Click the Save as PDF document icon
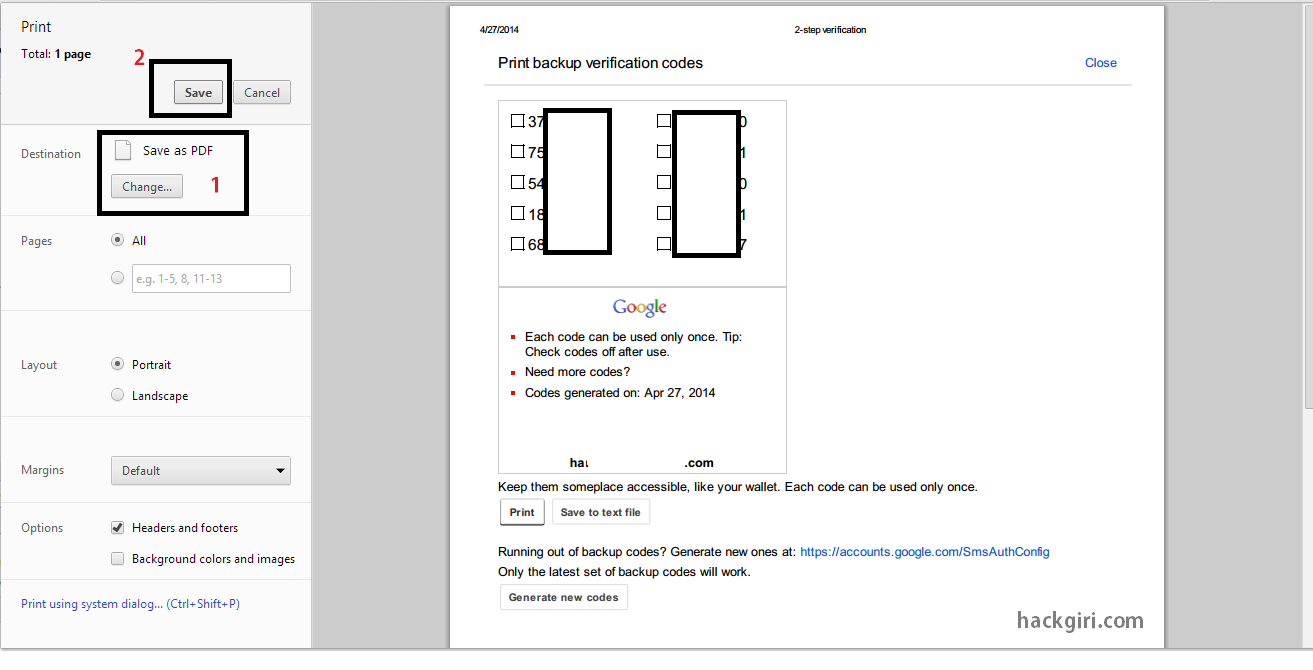1313x670 pixels. [123, 150]
